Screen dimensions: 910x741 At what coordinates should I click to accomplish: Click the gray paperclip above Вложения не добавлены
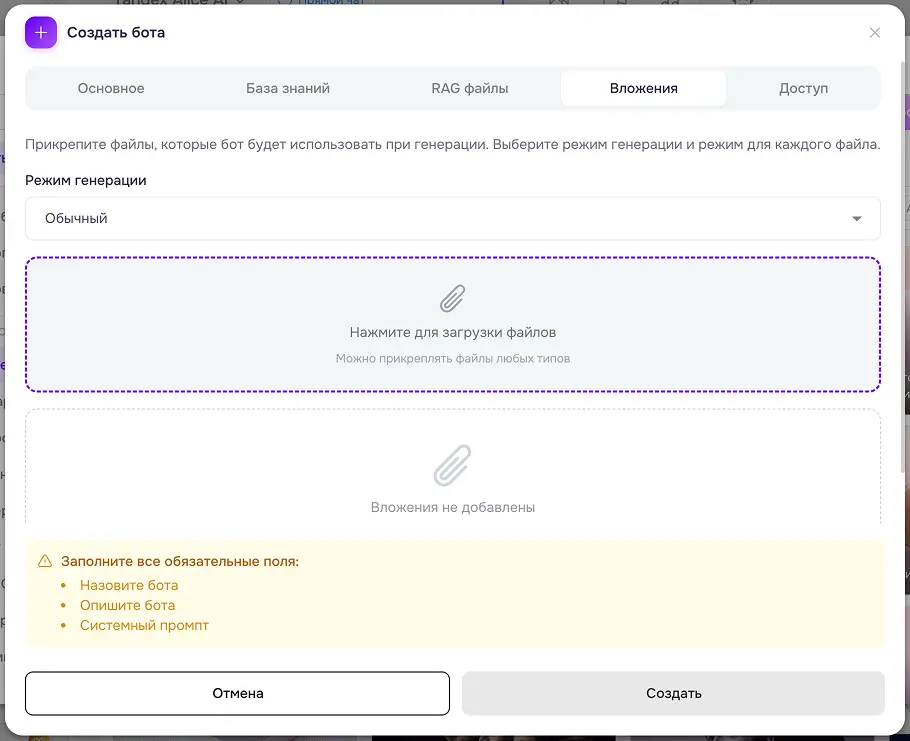click(x=453, y=465)
